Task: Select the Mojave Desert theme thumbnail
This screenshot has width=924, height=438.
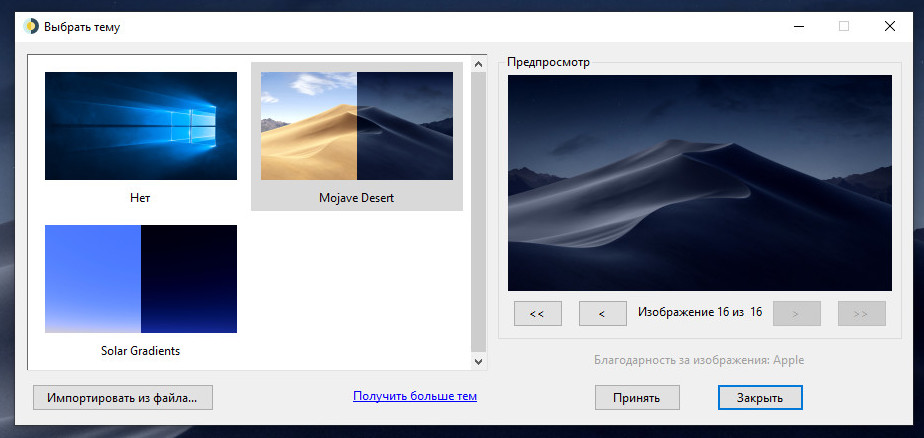Action: point(356,126)
